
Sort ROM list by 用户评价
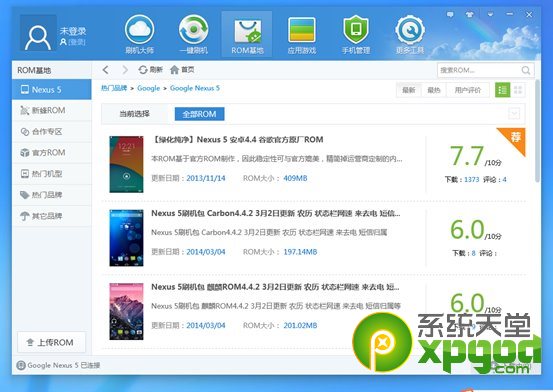click(468, 90)
